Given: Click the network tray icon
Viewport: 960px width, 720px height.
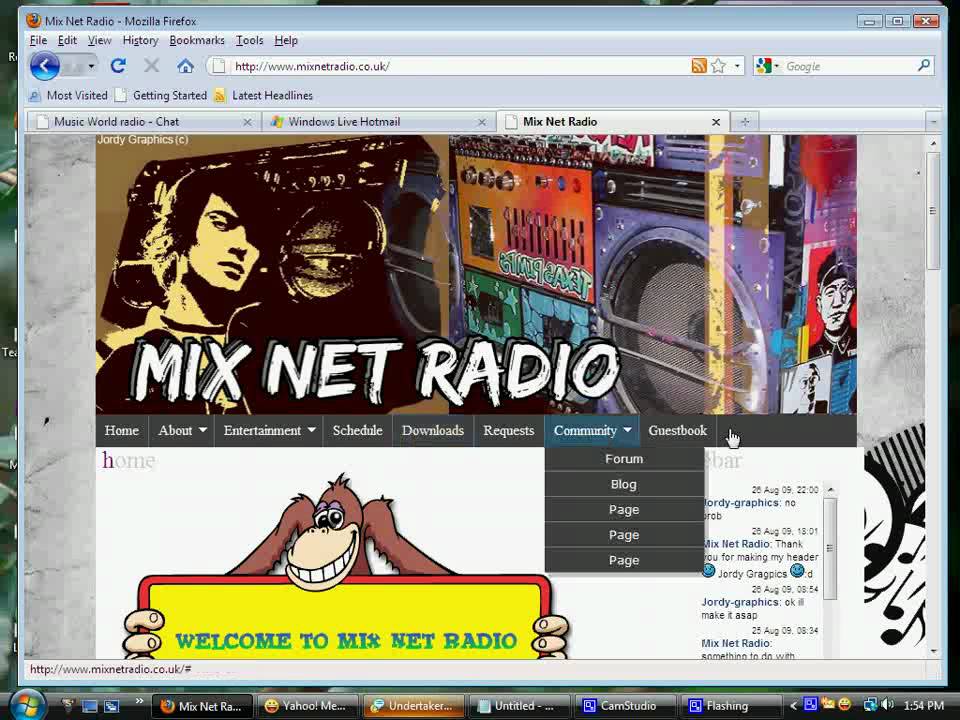Looking at the screenshot, I should pyautogui.click(x=869, y=705).
